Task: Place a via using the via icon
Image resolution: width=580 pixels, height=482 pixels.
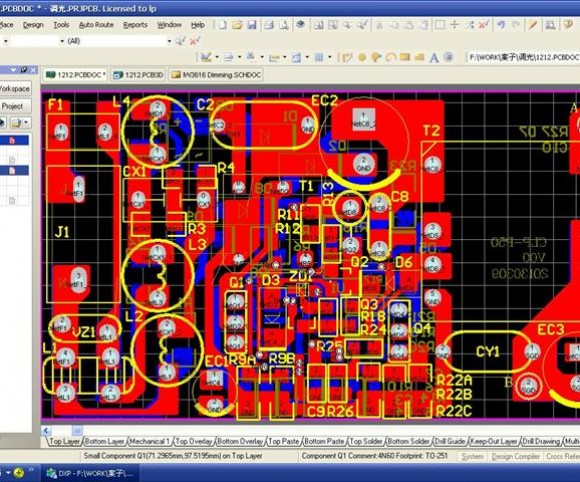Action: point(376,57)
